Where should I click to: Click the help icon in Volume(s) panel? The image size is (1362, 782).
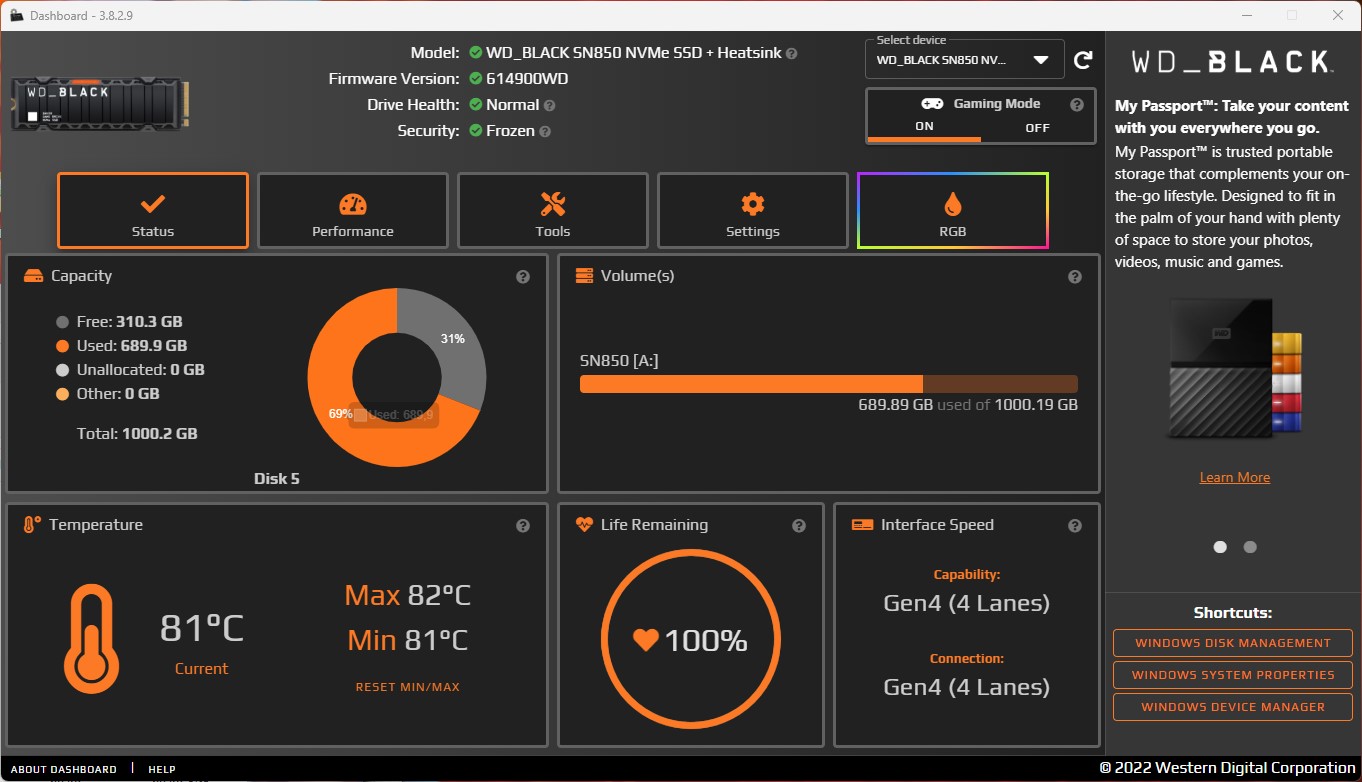coord(1075,277)
